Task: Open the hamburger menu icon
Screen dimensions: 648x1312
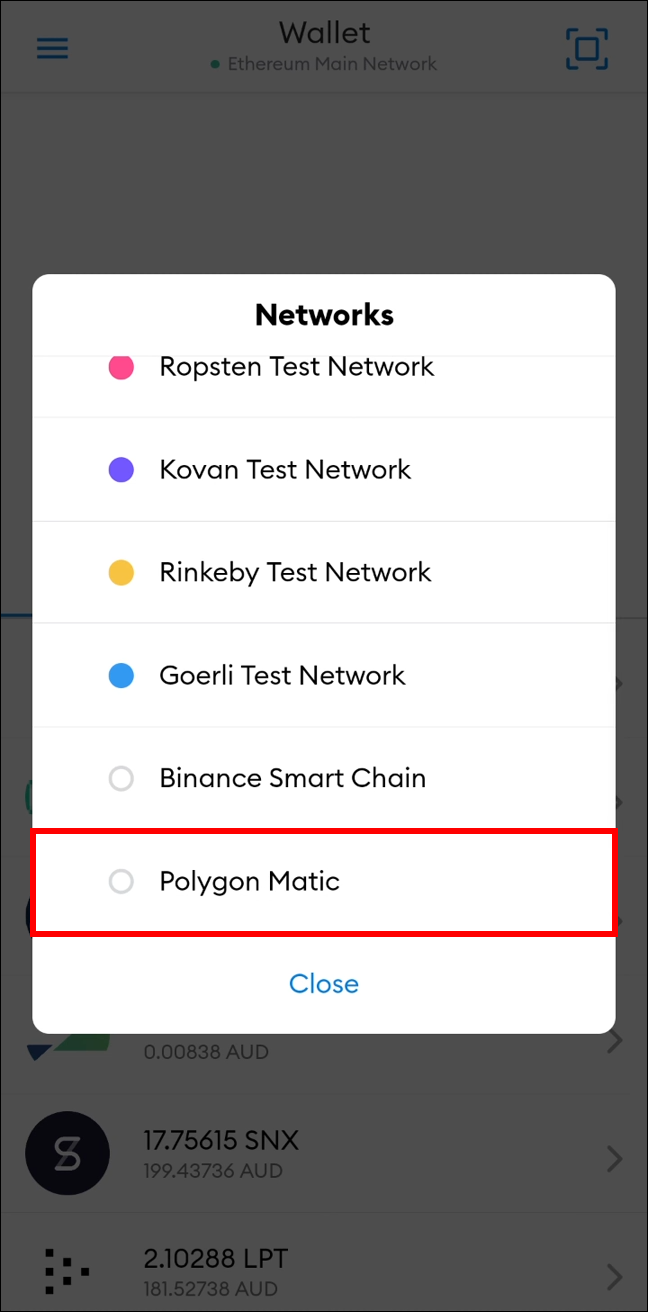Action: 52,48
